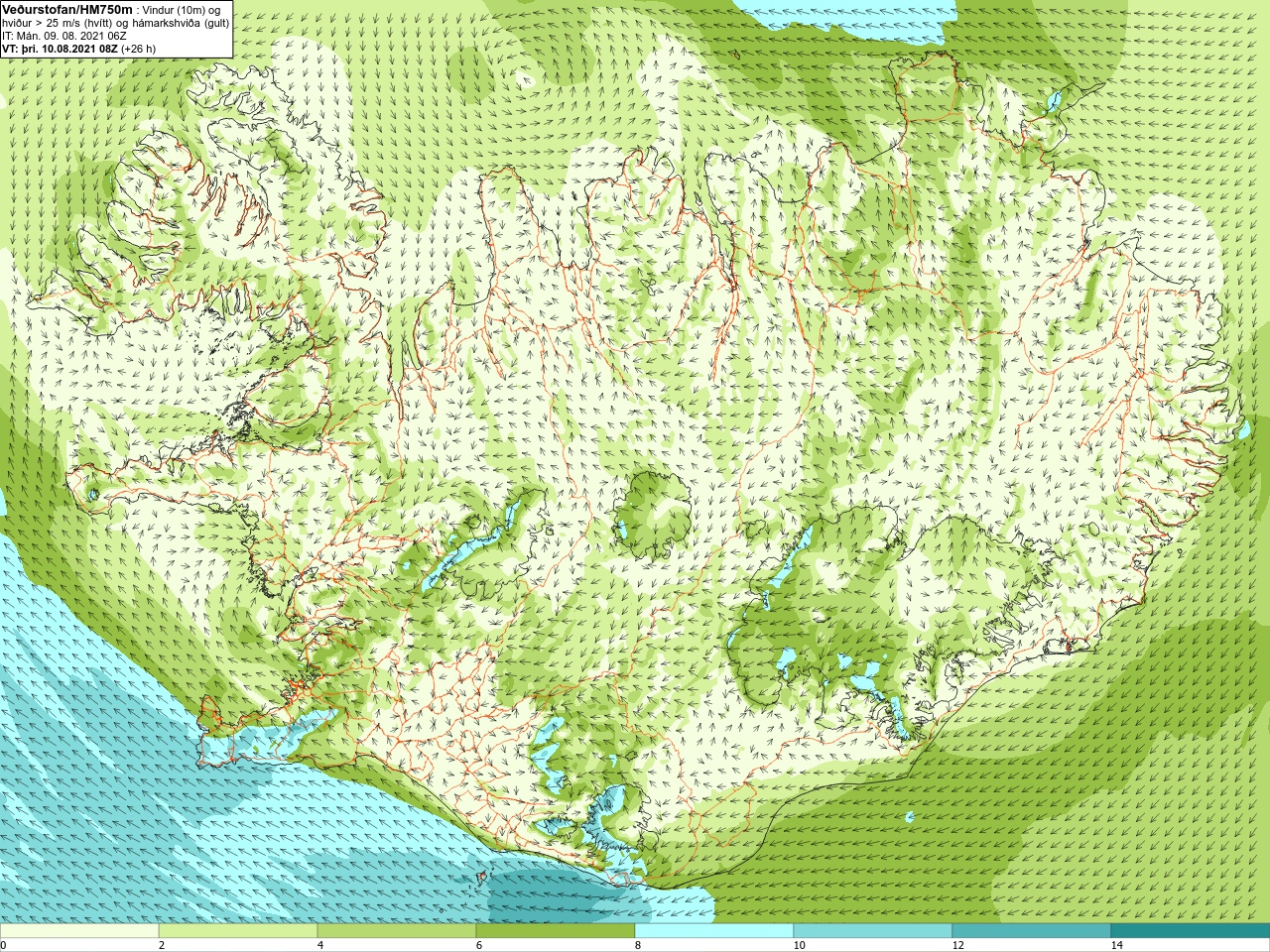The height and width of the screenshot is (952, 1270).
Task: Choose the teal 12–14 legend band
Action: (x=1032, y=931)
